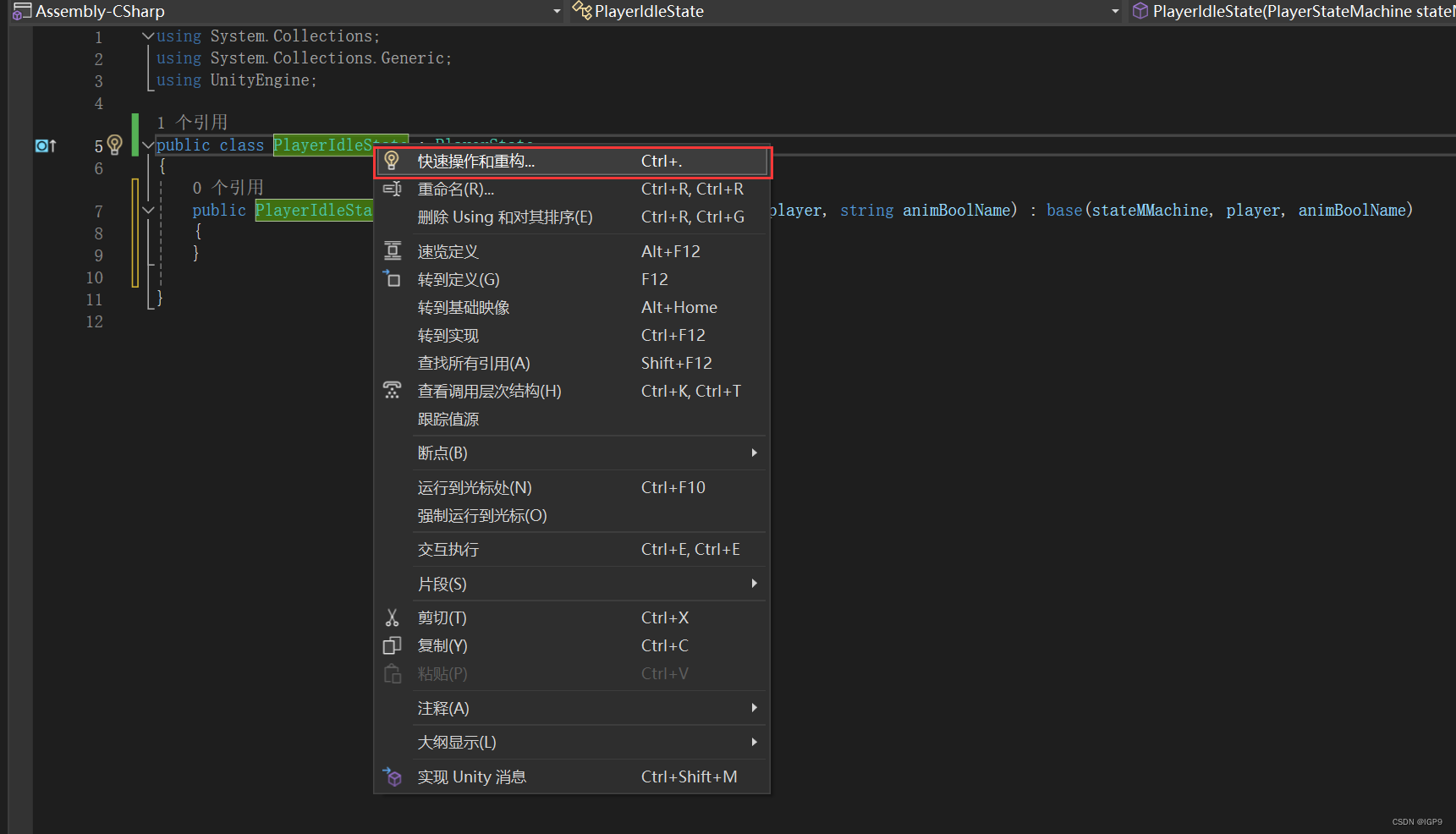Viewport: 1456px width, 834px height.
Task: Click line number 12 in the gutter
Action: [94, 321]
